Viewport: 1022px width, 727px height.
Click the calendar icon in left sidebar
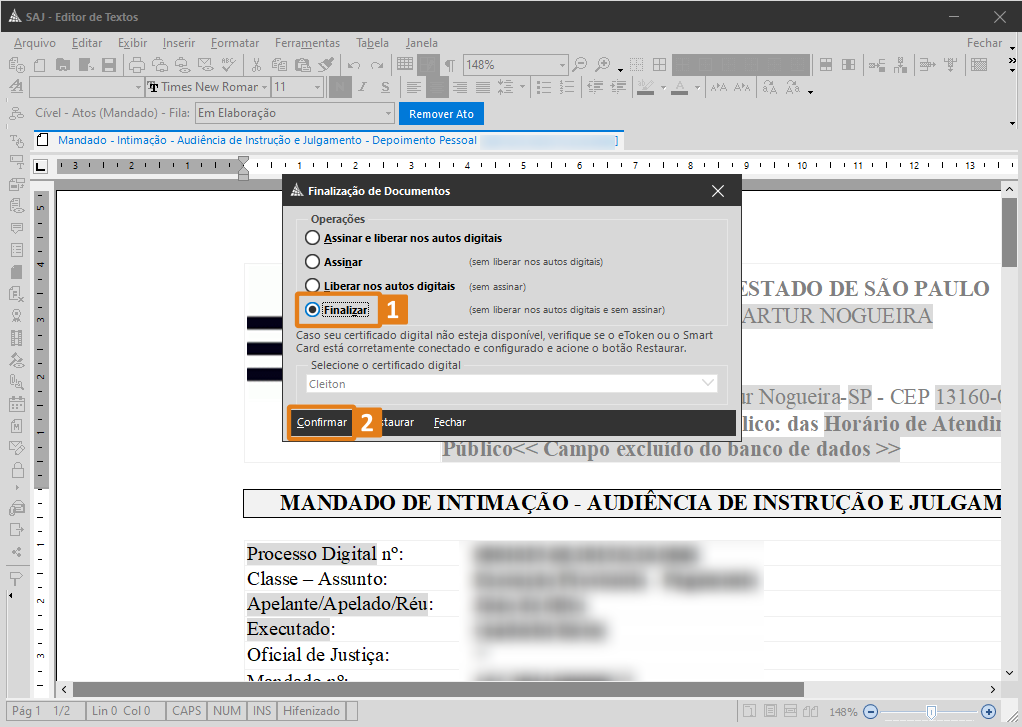pyautogui.click(x=16, y=404)
